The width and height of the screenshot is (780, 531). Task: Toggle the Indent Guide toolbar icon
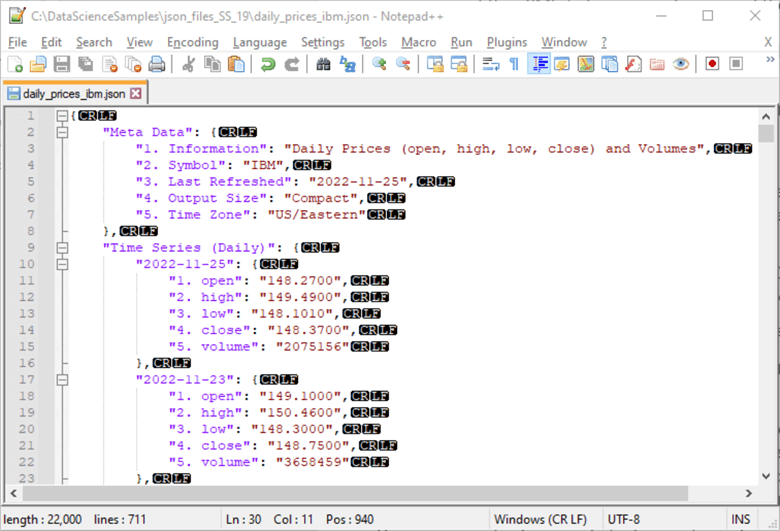539,64
